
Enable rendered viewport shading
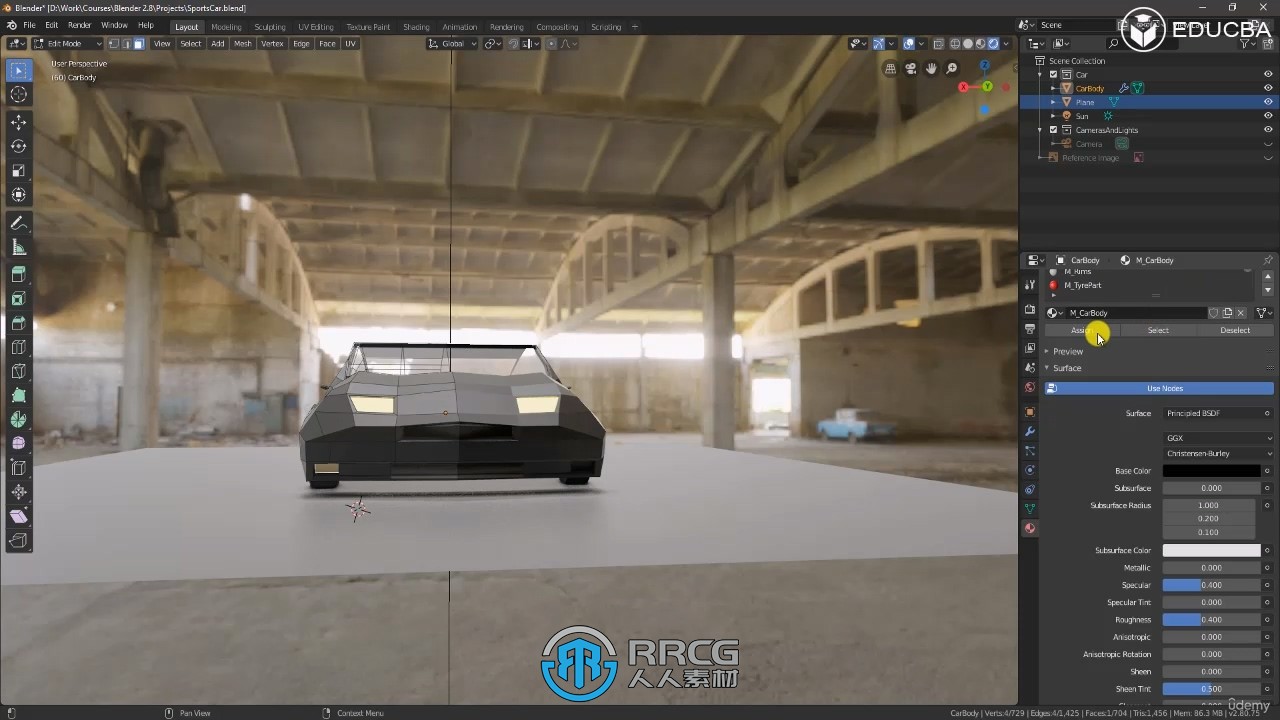(993, 43)
